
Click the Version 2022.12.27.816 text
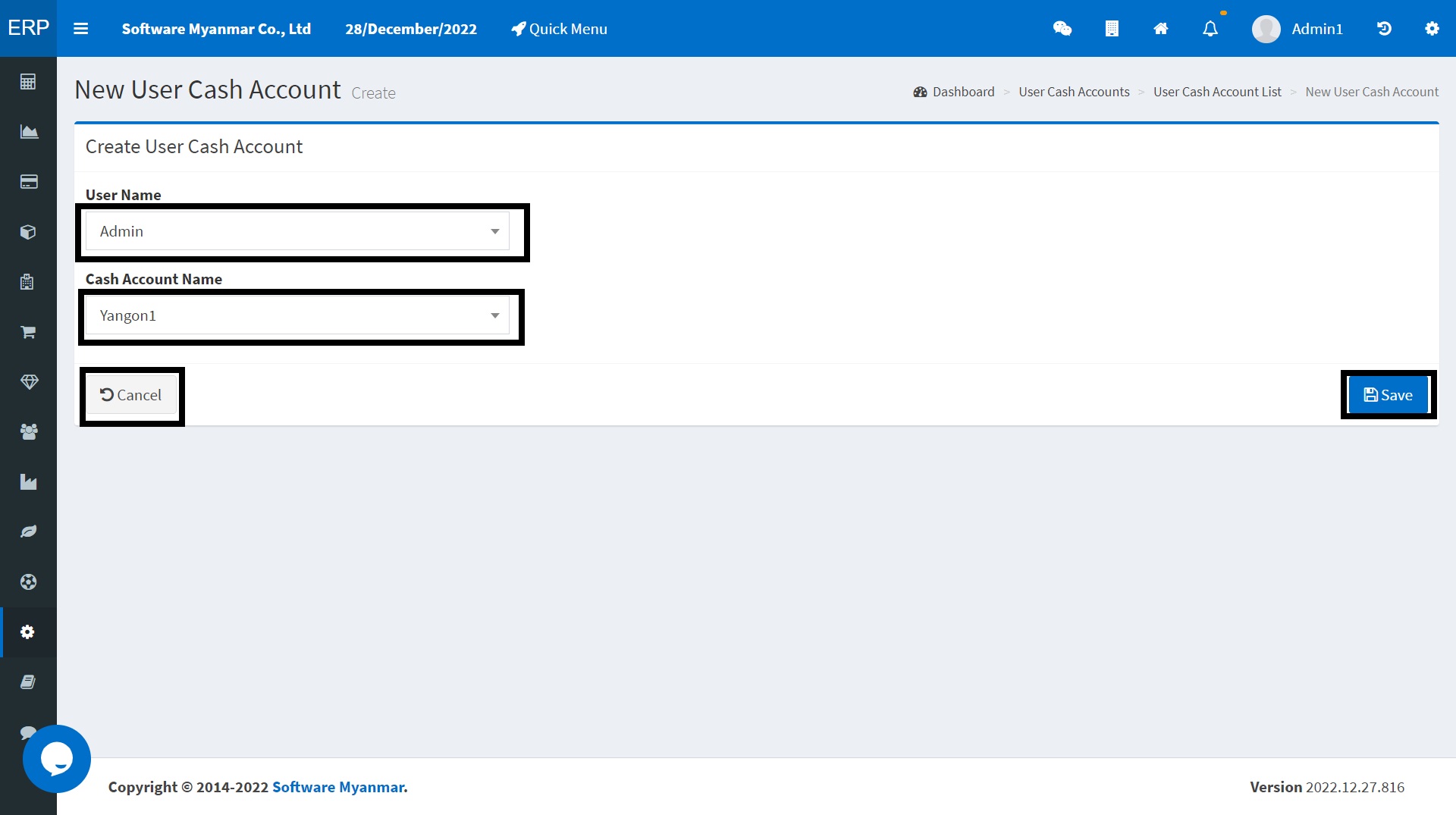(1327, 787)
